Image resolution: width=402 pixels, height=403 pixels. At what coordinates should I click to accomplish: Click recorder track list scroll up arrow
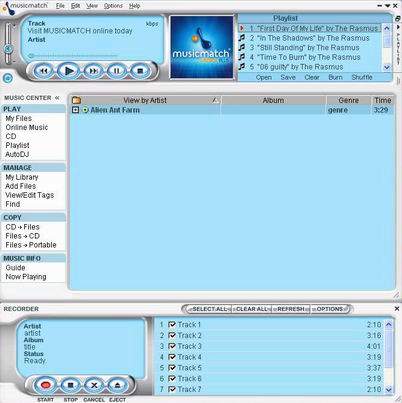click(389, 324)
